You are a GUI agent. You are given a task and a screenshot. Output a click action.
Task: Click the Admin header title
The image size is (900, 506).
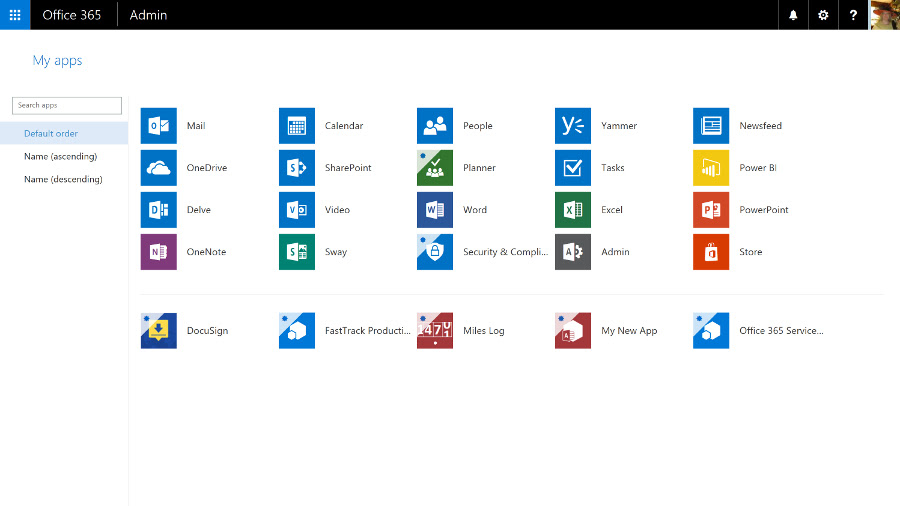click(x=148, y=15)
